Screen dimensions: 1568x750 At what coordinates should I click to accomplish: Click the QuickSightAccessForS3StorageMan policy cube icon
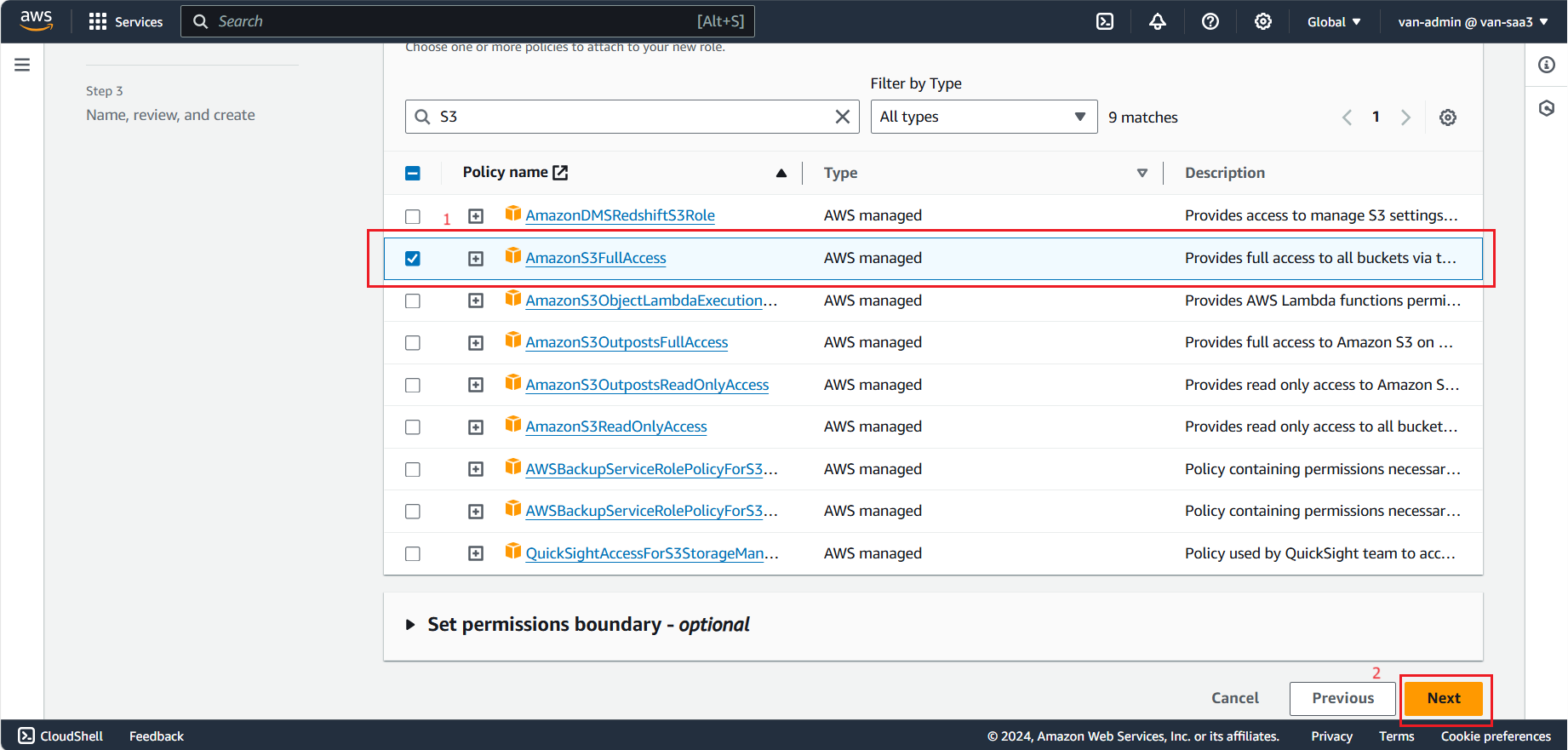click(512, 551)
